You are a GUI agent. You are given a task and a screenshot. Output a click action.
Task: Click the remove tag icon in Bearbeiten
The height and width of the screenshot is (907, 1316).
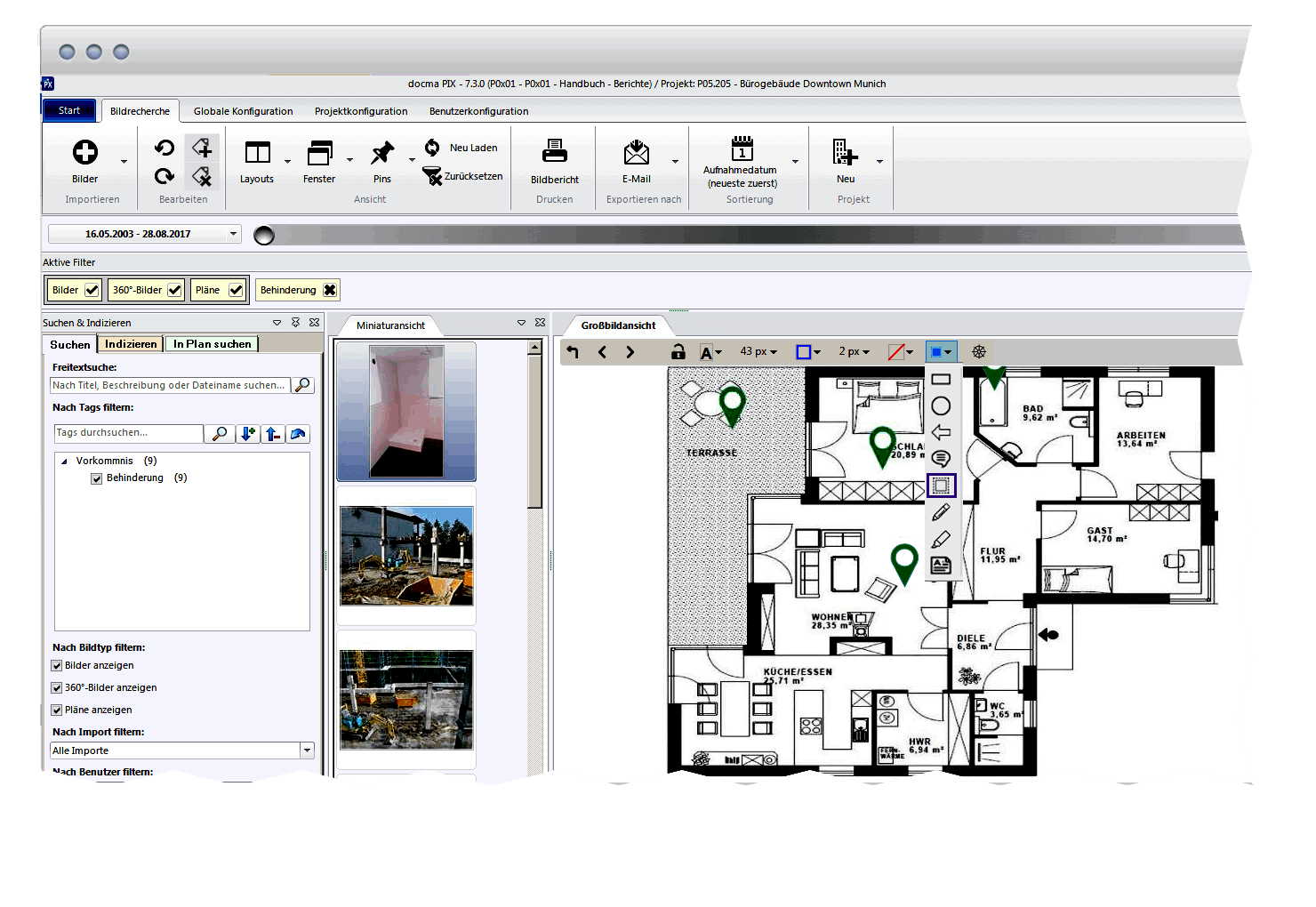[x=202, y=176]
